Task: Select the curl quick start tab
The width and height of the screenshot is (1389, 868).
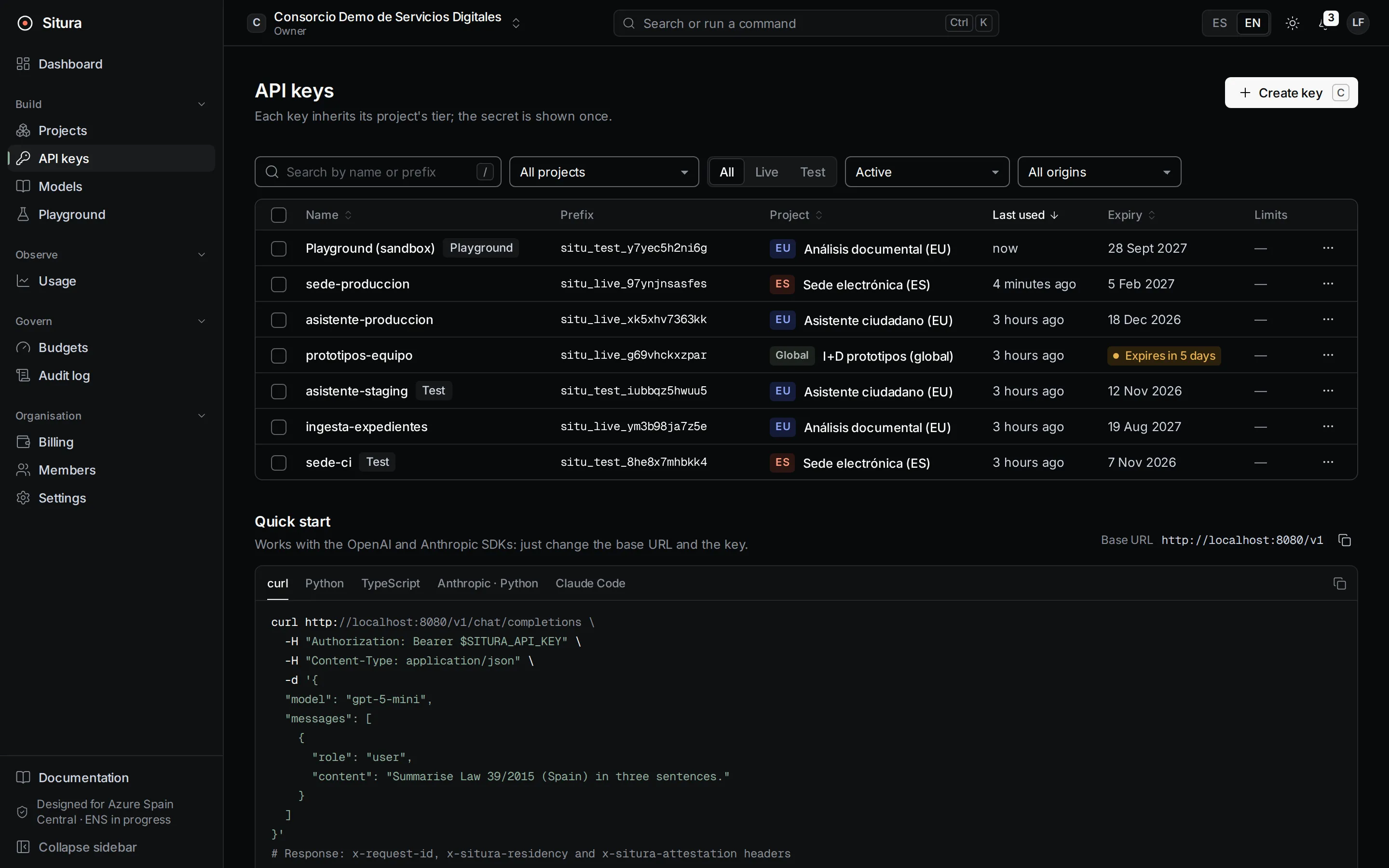Action: coord(278,583)
